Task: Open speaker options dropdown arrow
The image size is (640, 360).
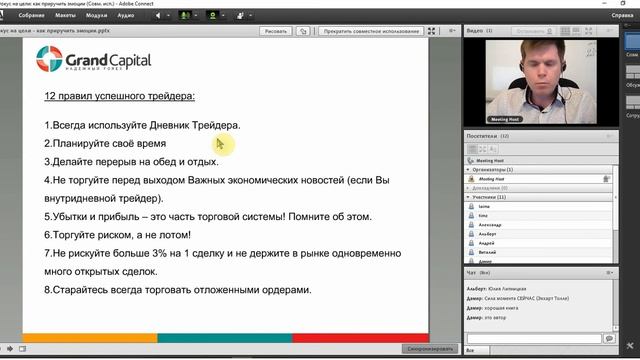Action: pyautogui.click(x=168, y=16)
